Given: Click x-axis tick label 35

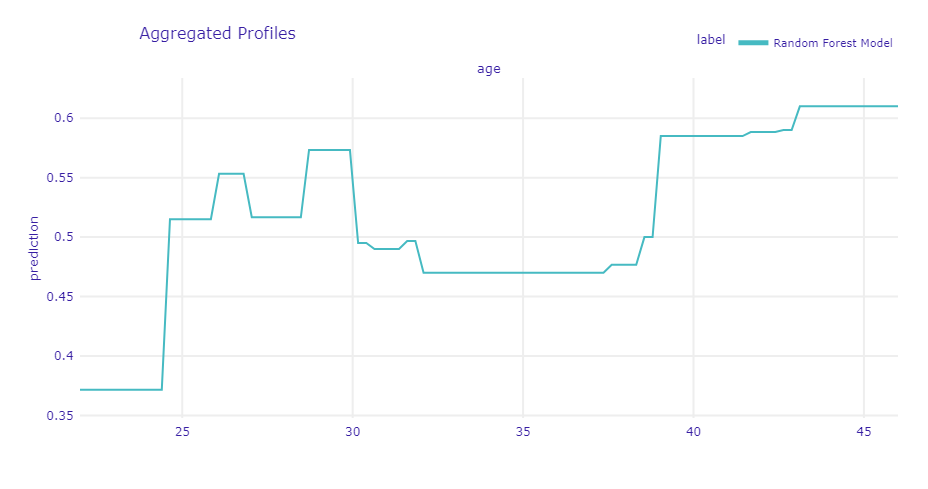Looking at the screenshot, I should click(x=523, y=431).
